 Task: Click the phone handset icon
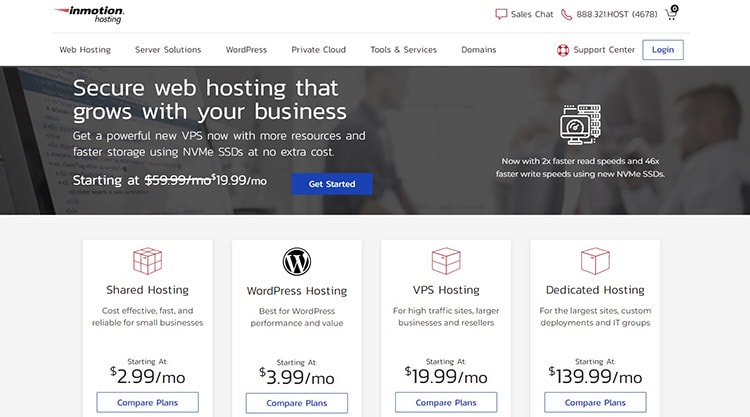[566, 14]
